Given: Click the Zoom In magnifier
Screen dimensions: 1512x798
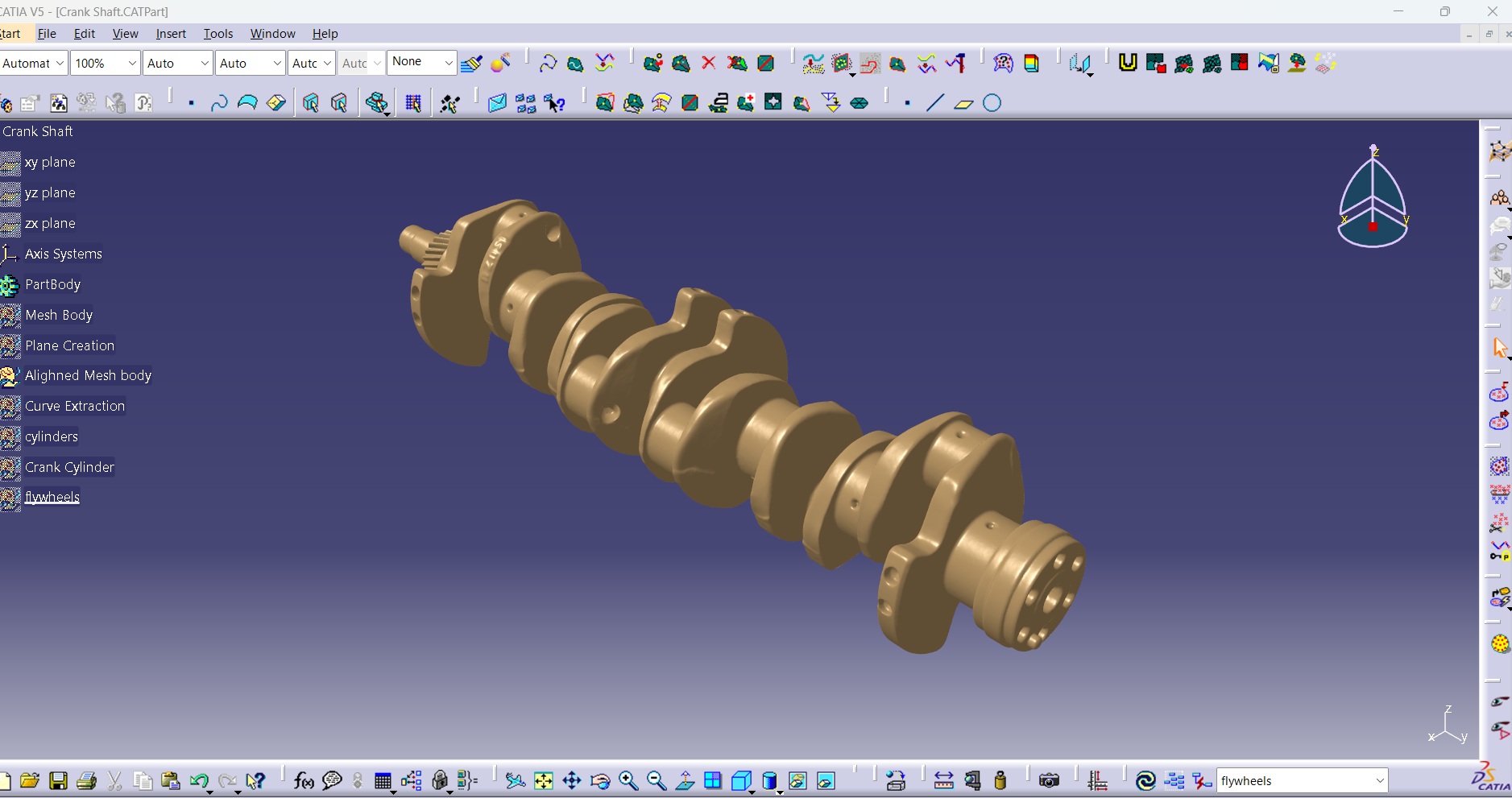Looking at the screenshot, I should coord(628,780).
